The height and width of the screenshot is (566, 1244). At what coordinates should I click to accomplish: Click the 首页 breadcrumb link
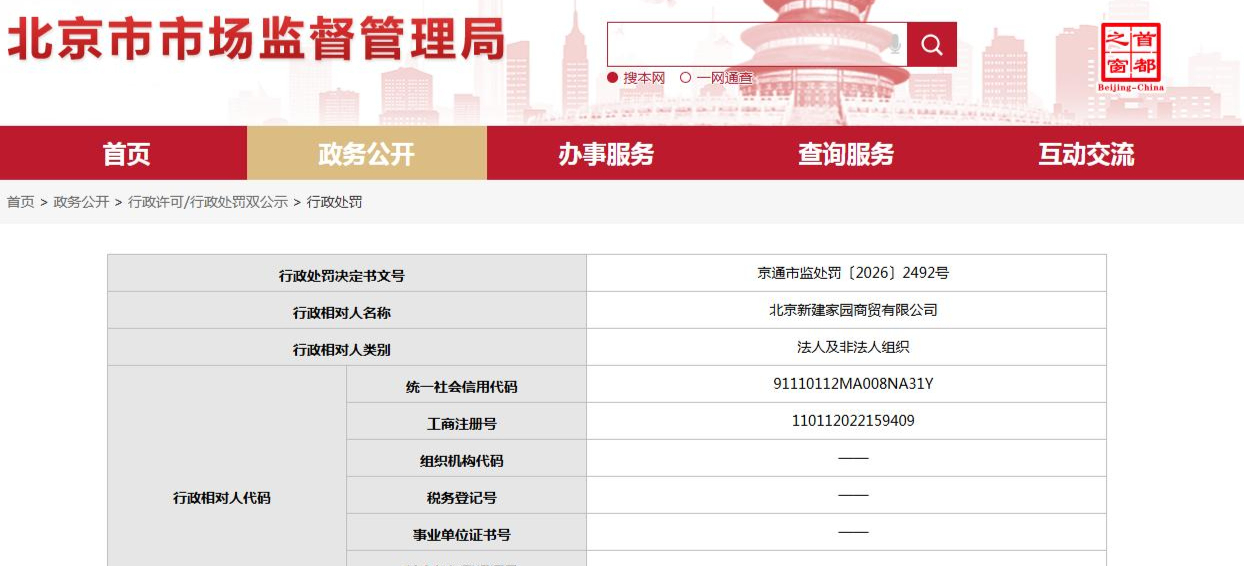tap(20, 202)
